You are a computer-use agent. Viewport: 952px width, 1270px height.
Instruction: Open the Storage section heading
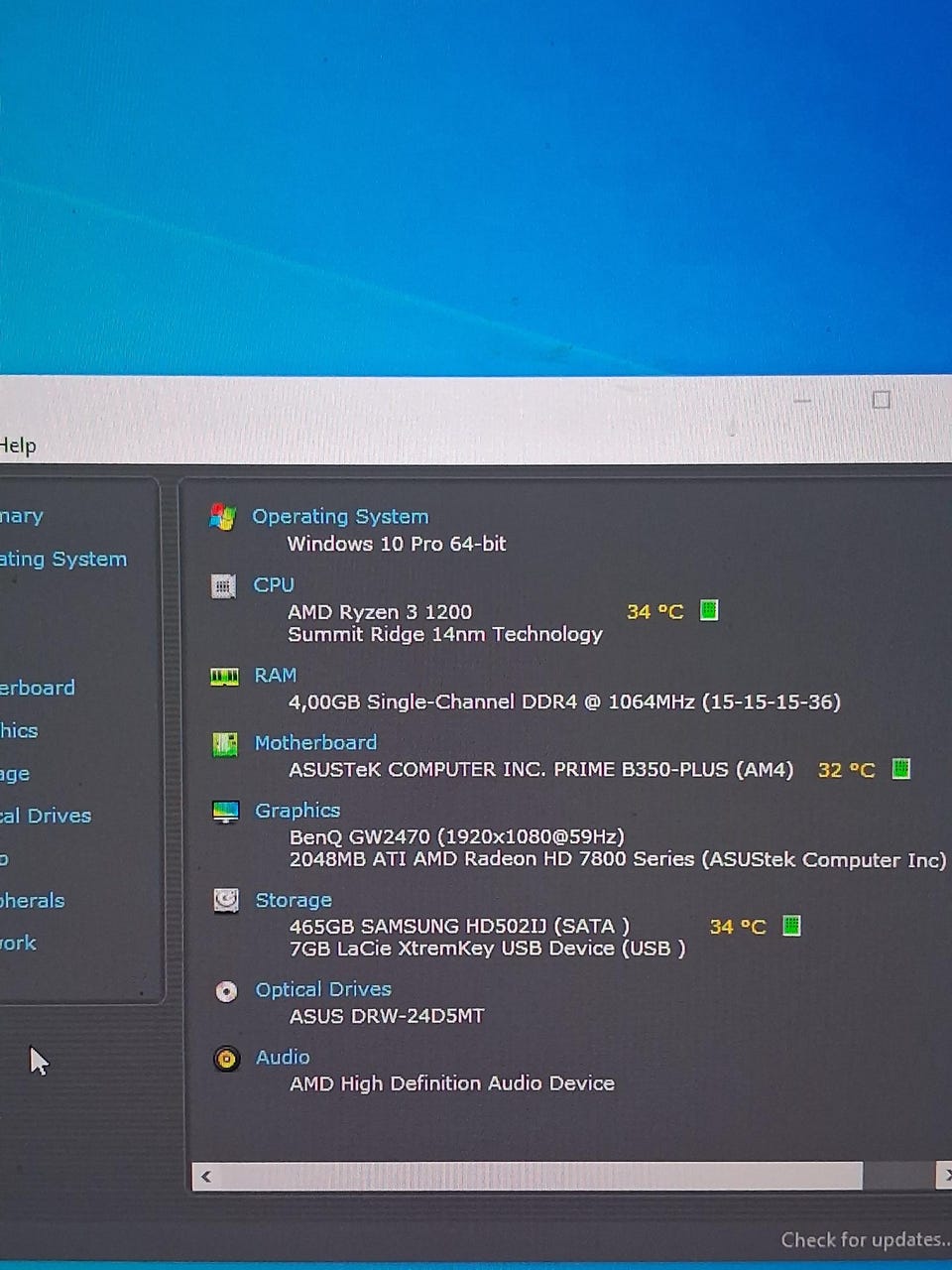click(294, 900)
